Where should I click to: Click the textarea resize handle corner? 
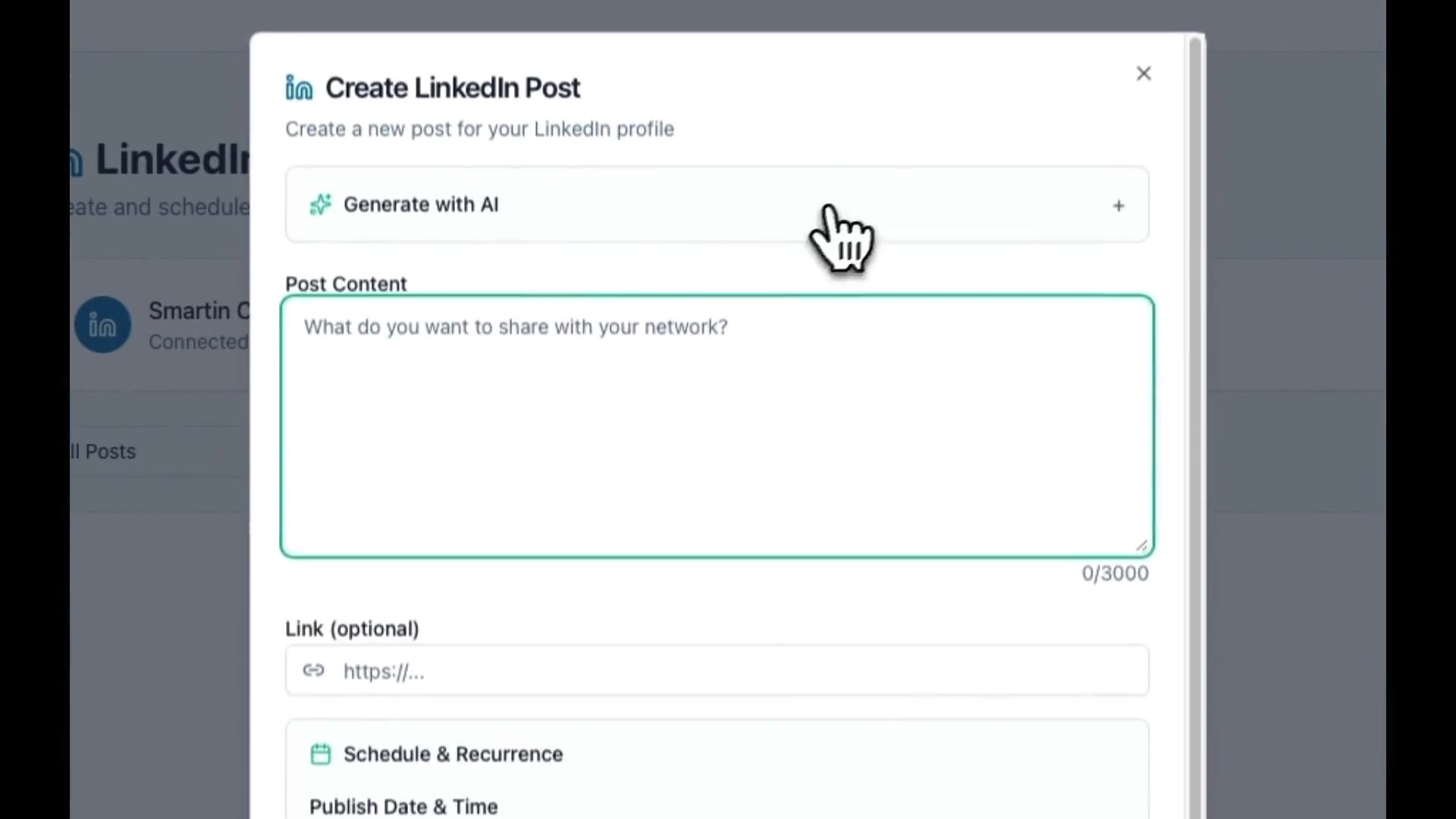1141,545
